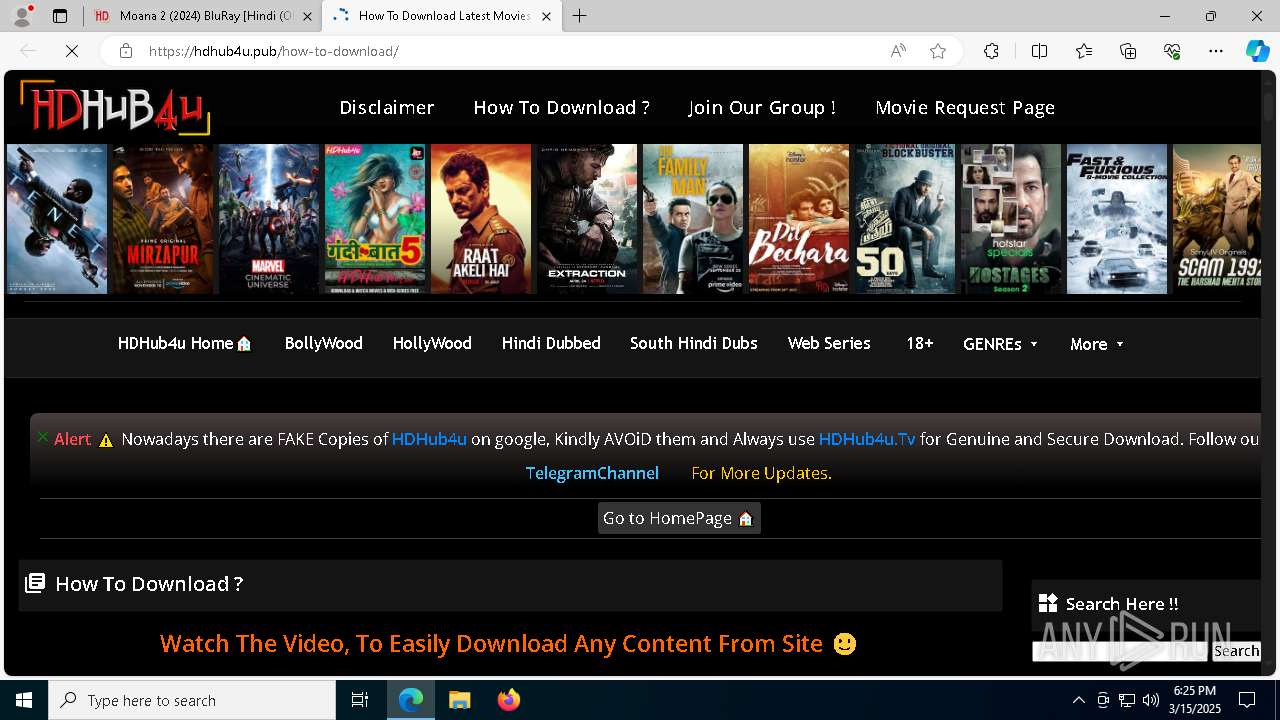Click in the site search field
The height and width of the screenshot is (720, 1280).
[1120, 651]
